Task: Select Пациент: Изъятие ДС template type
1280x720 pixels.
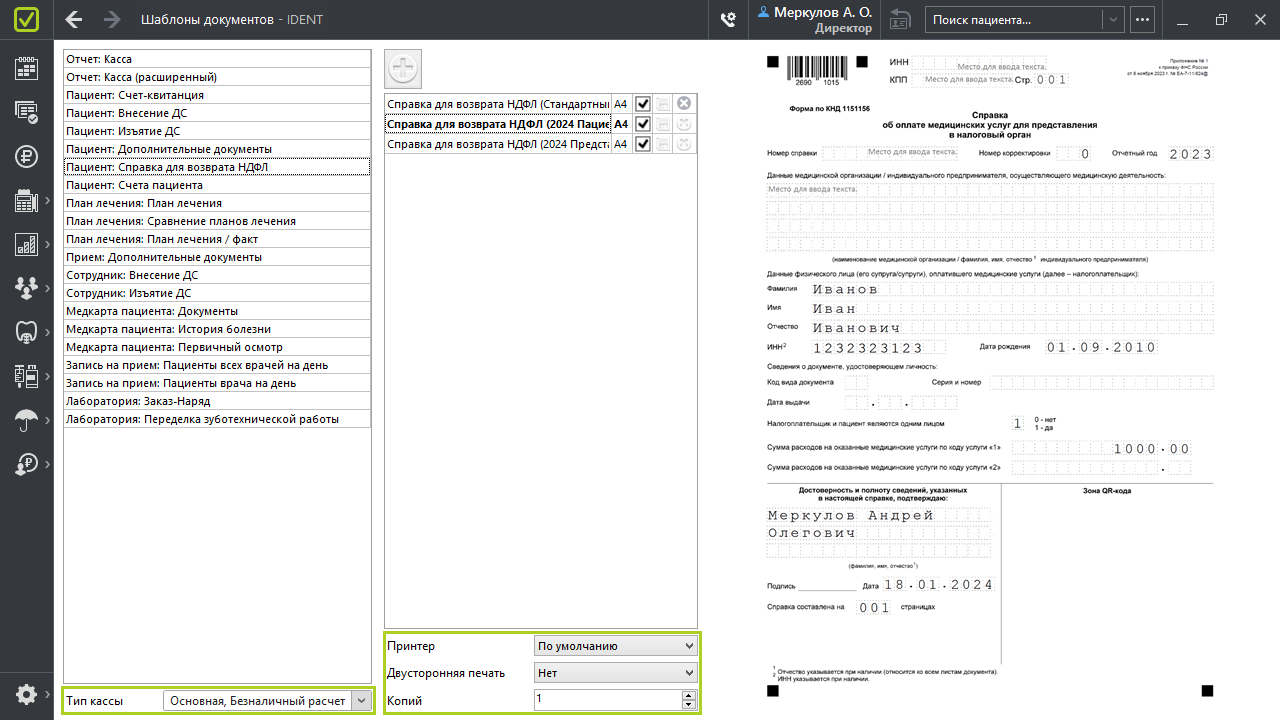Action: coord(217,131)
